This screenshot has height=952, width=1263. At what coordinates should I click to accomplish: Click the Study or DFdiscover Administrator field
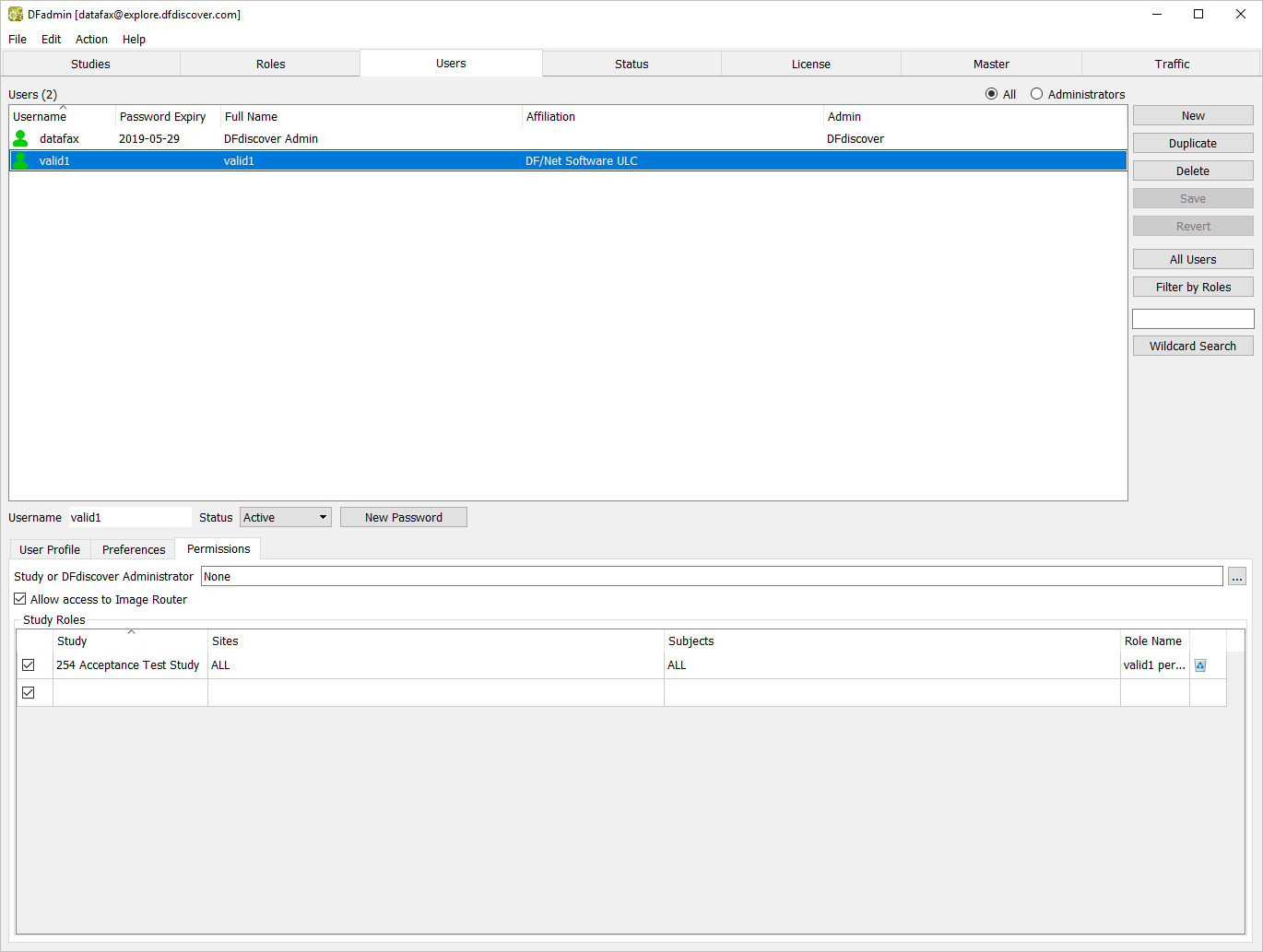pyautogui.click(x=711, y=577)
